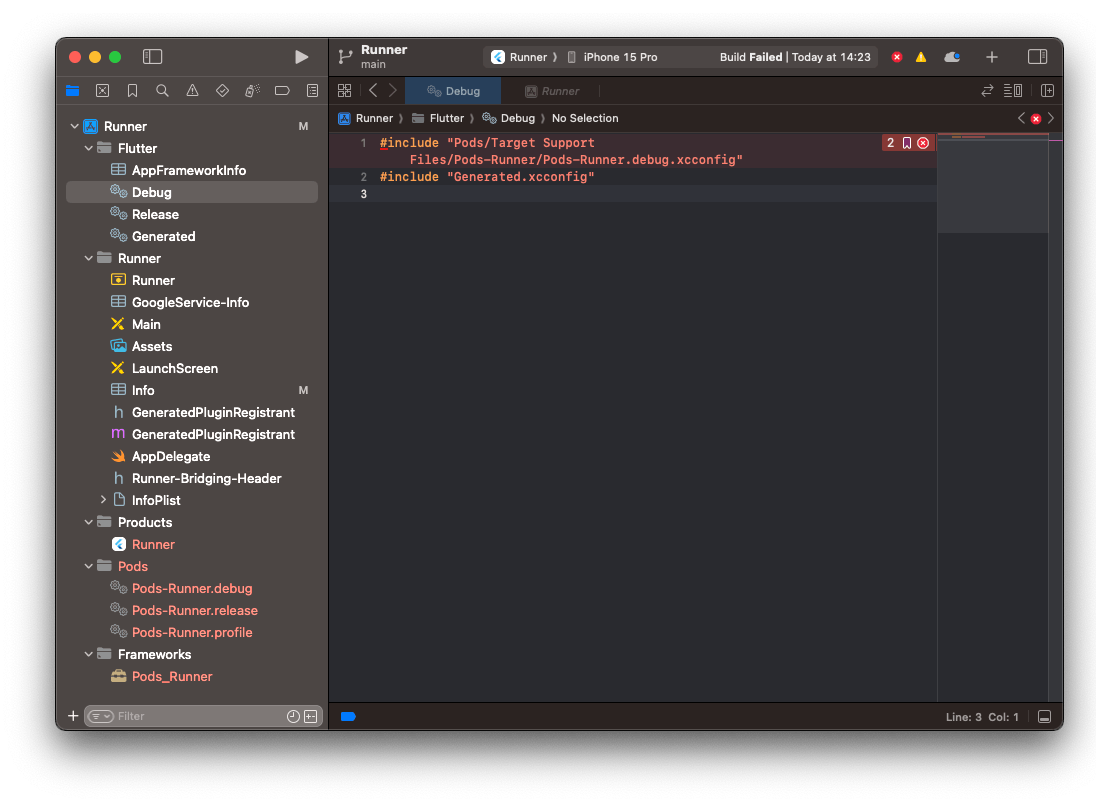This screenshot has height=804, width=1119.
Task: Adjust editor options lines icon
Action: [1013, 91]
